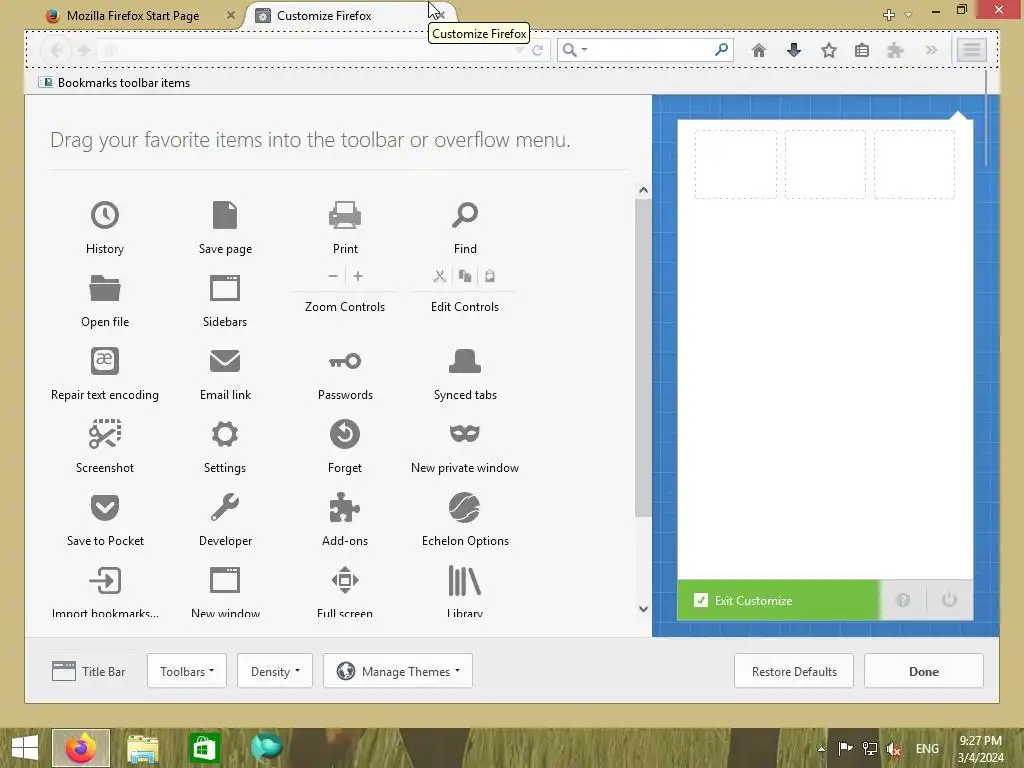This screenshot has height=768, width=1024.
Task: Click the add-ons puzzle toolbar icon
Action: click(x=895, y=50)
